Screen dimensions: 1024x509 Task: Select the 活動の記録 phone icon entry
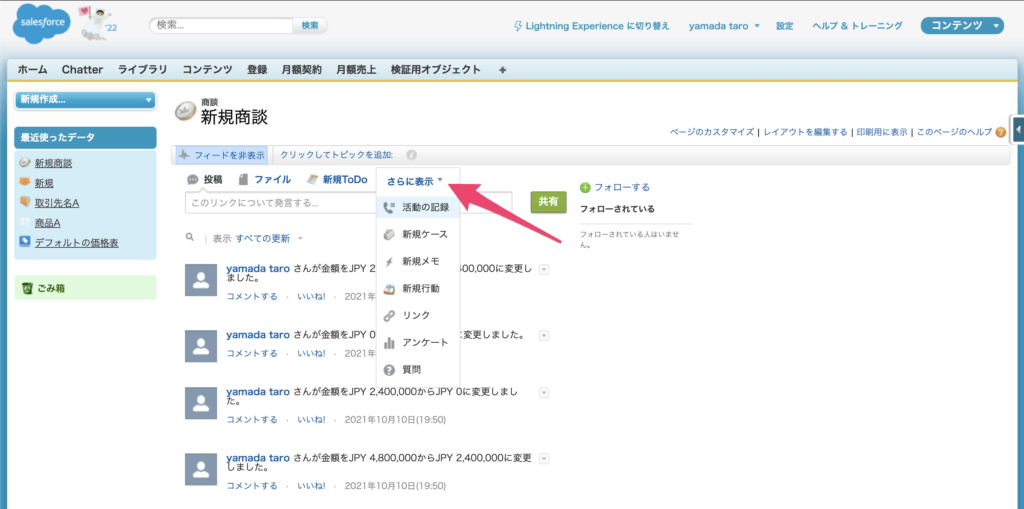tap(418, 207)
